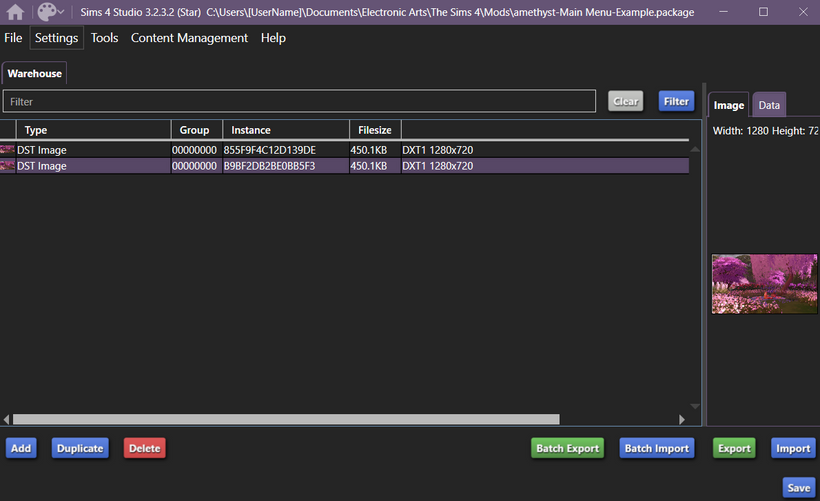The width and height of the screenshot is (820, 501).
Task: Click the Save button
Action: click(x=798, y=488)
